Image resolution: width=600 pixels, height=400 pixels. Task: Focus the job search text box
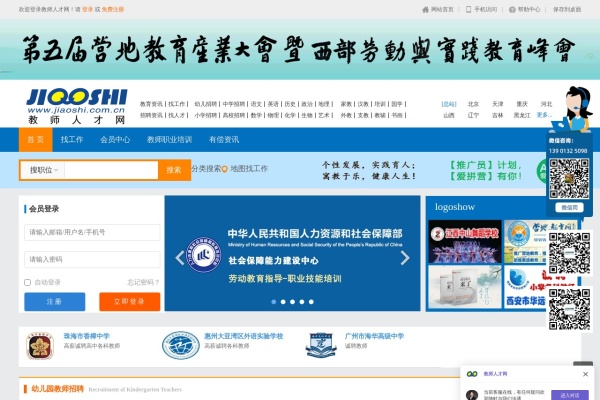tap(111, 170)
